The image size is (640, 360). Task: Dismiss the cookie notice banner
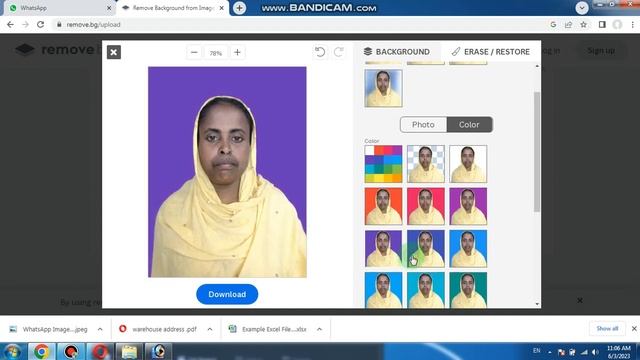point(580,300)
